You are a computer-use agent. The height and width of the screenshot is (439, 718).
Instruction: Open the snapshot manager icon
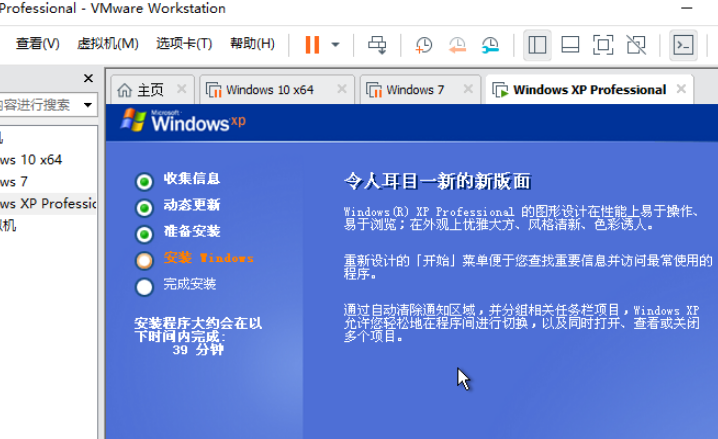pyautogui.click(x=490, y=45)
